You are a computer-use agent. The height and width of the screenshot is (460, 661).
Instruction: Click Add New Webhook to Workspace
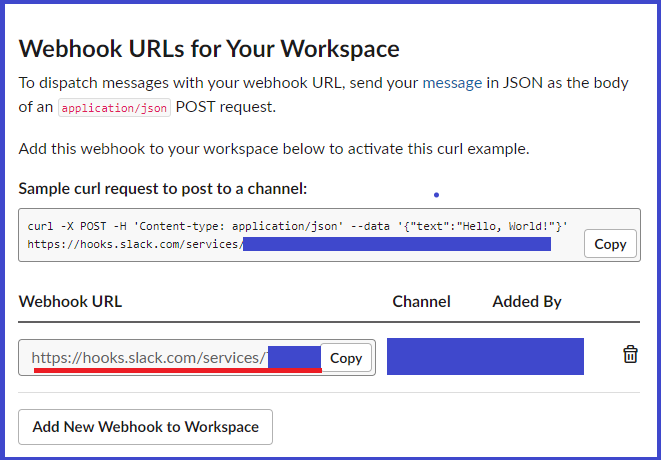[x=145, y=427]
